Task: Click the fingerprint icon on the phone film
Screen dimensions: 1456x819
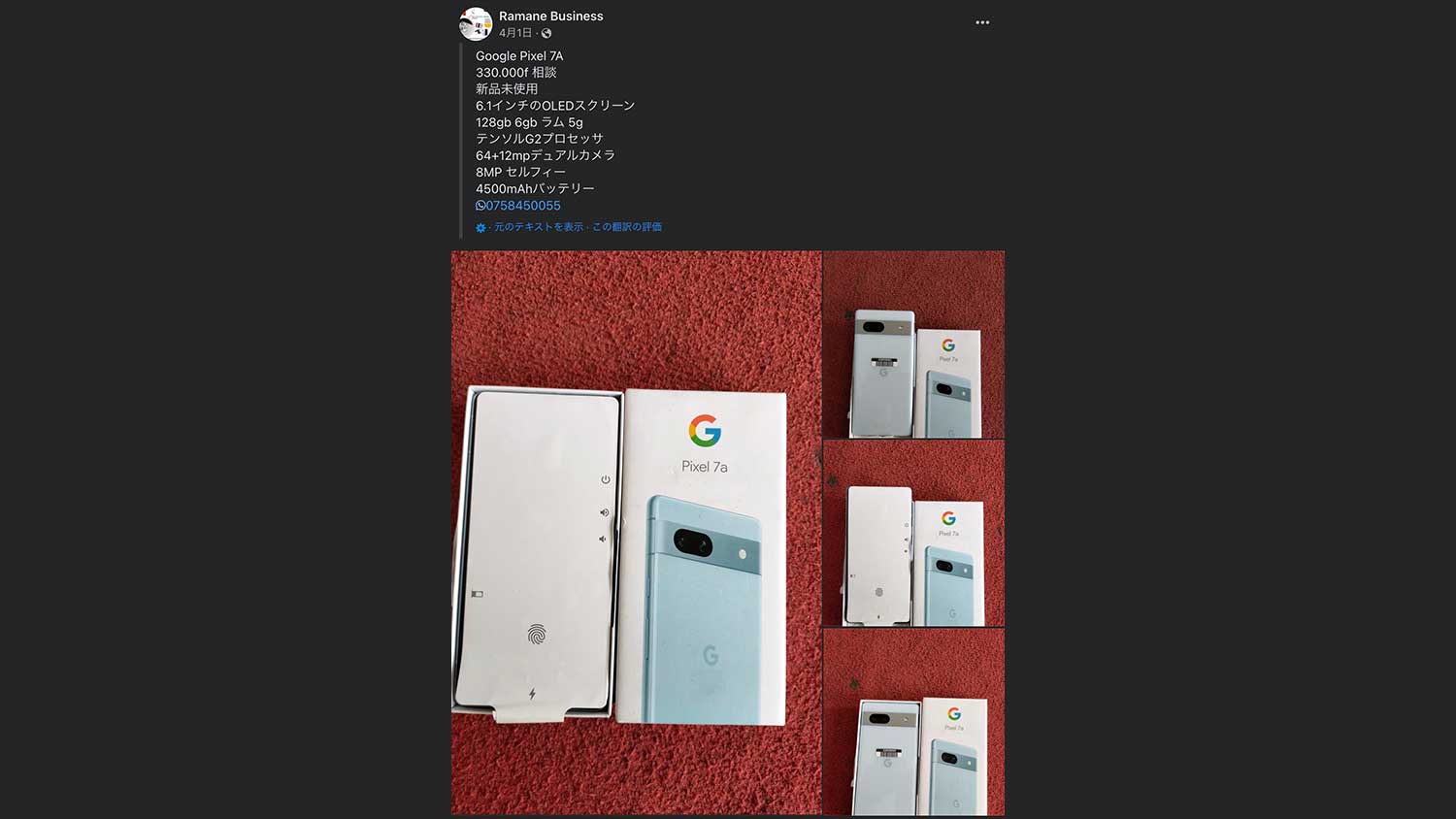Action: 536,635
